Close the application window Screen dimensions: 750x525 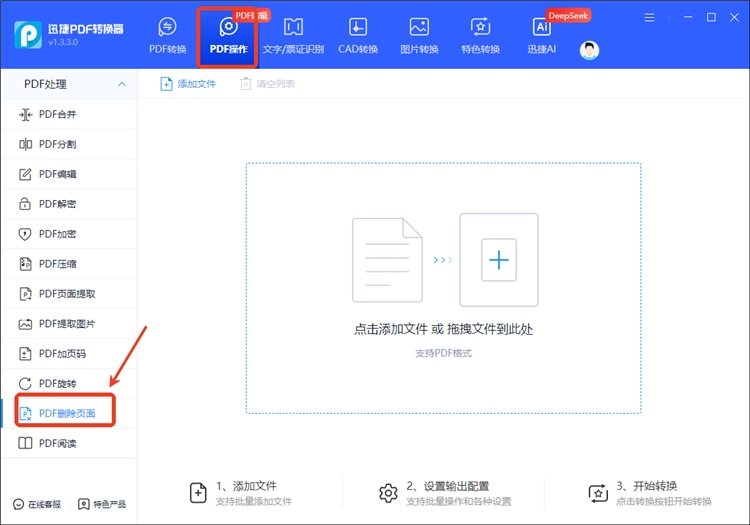(x=734, y=17)
